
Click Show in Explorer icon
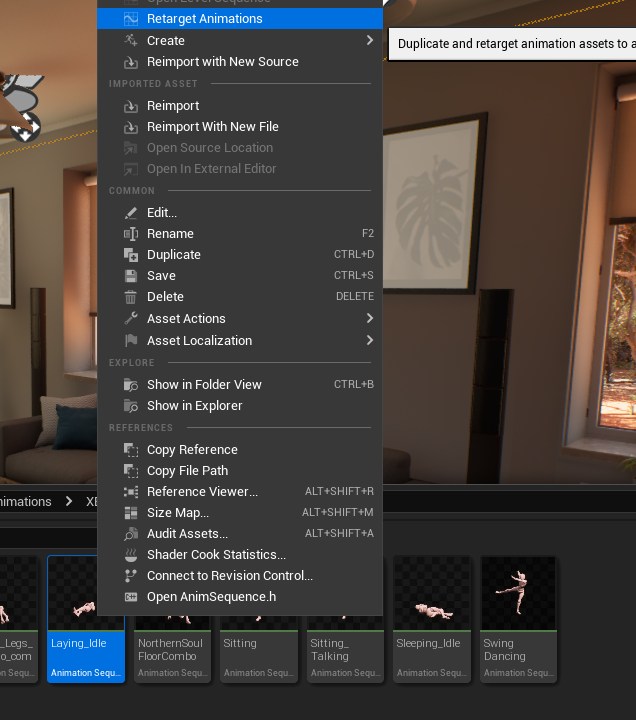click(x=131, y=406)
